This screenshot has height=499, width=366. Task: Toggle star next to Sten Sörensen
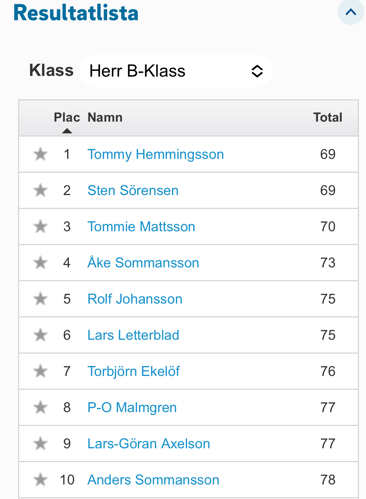click(x=40, y=190)
